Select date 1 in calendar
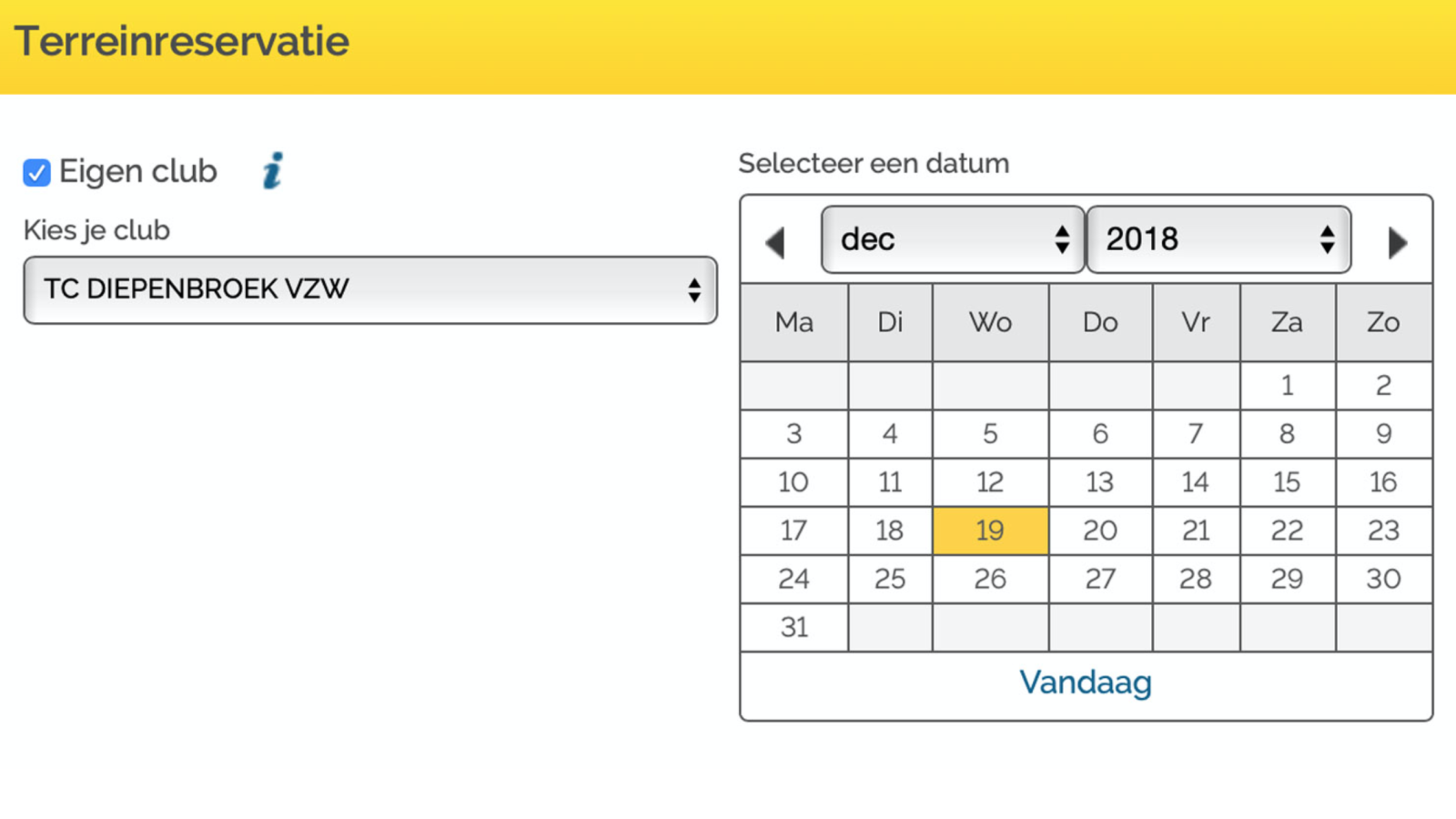Screen dimensions: 1456x819 1288,386
